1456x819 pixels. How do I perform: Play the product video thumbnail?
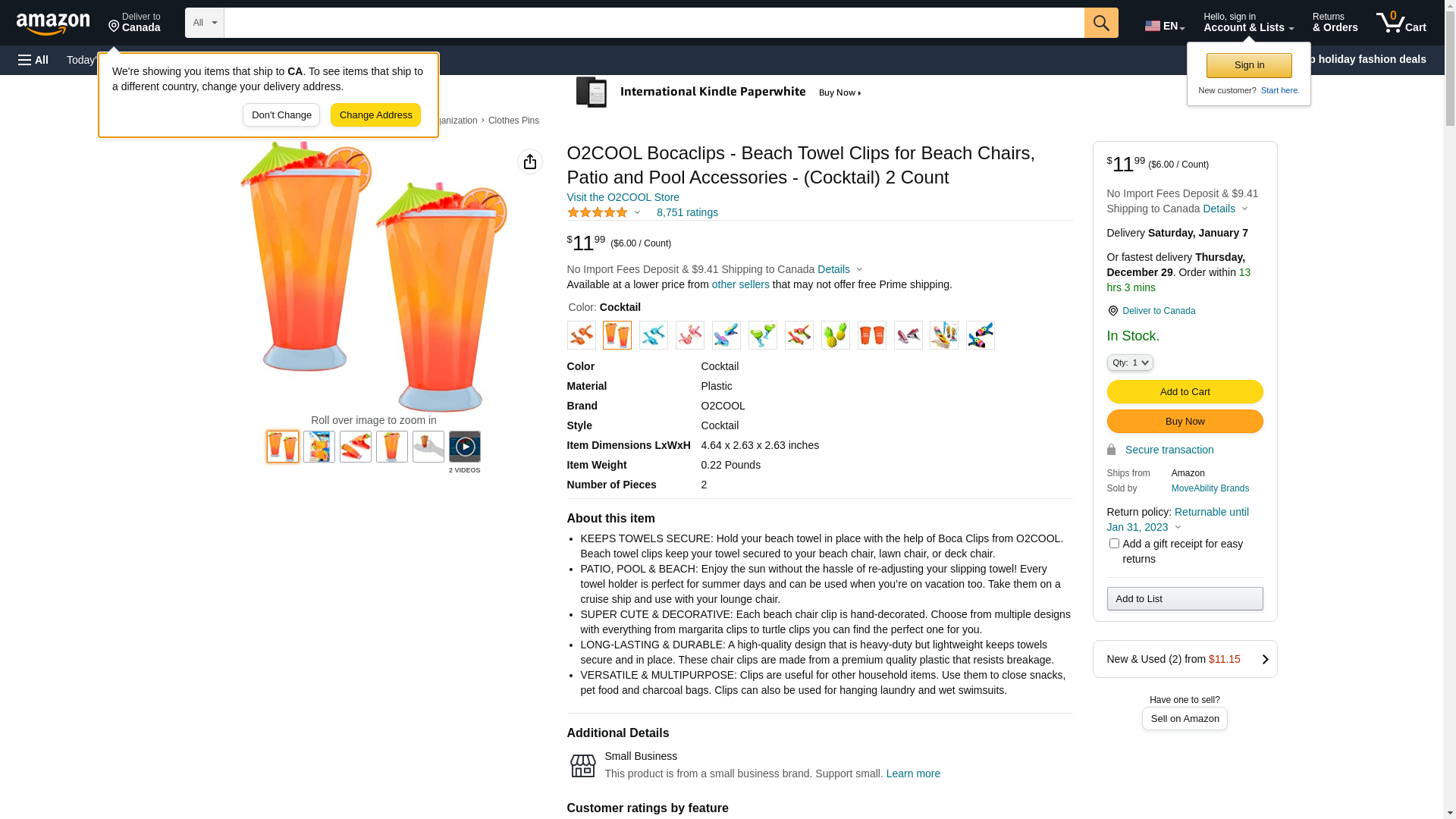pos(464,447)
